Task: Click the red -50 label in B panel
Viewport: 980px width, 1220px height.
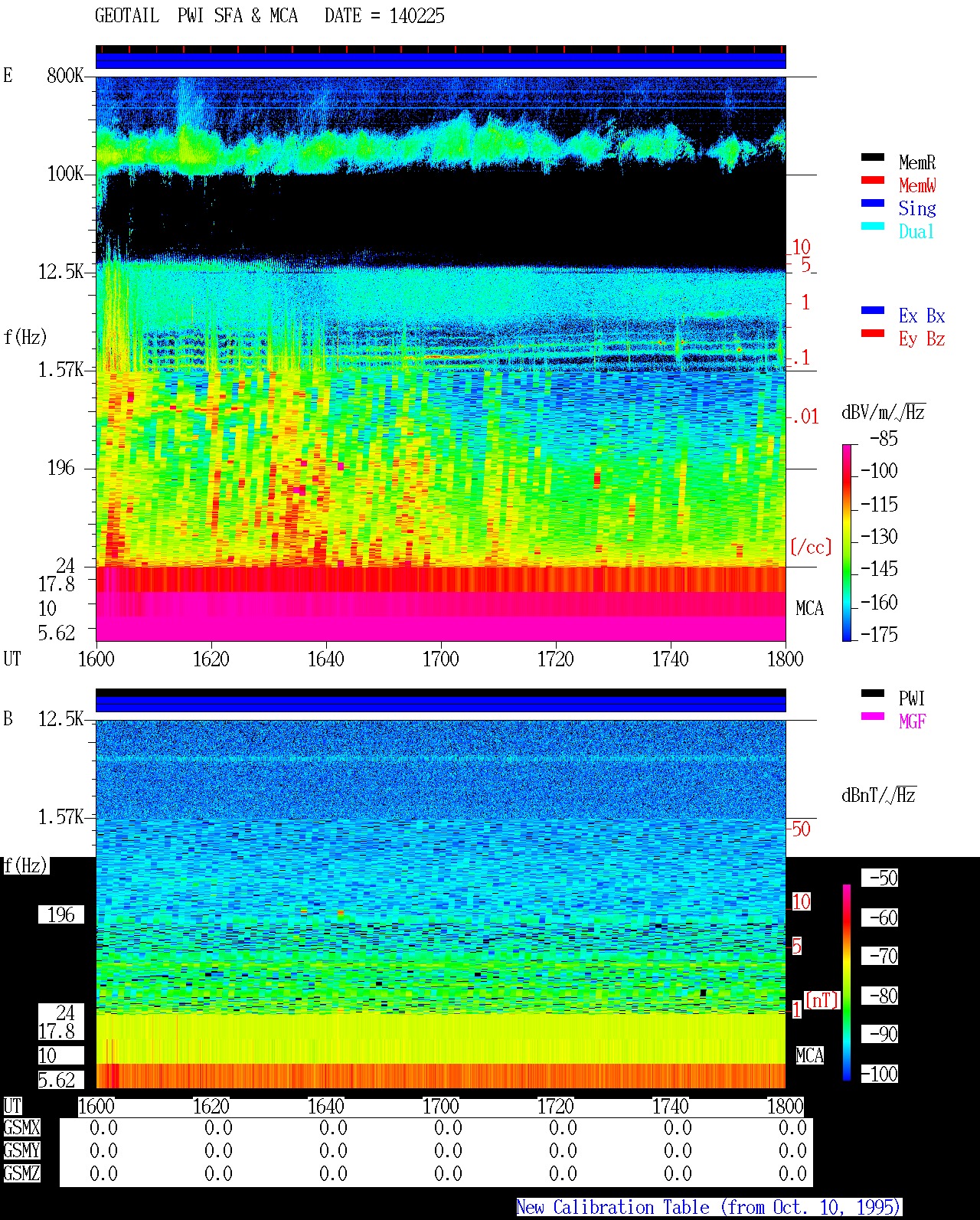Action: pyautogui.click(x=800, y=829)
